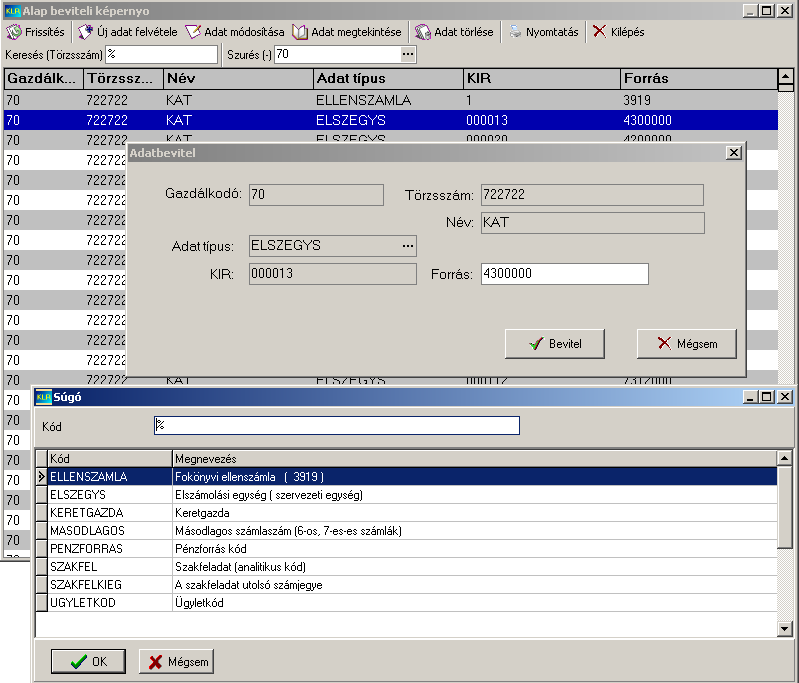Click OK in the Súgó window
799x683 pixels.
click(88, 662)
